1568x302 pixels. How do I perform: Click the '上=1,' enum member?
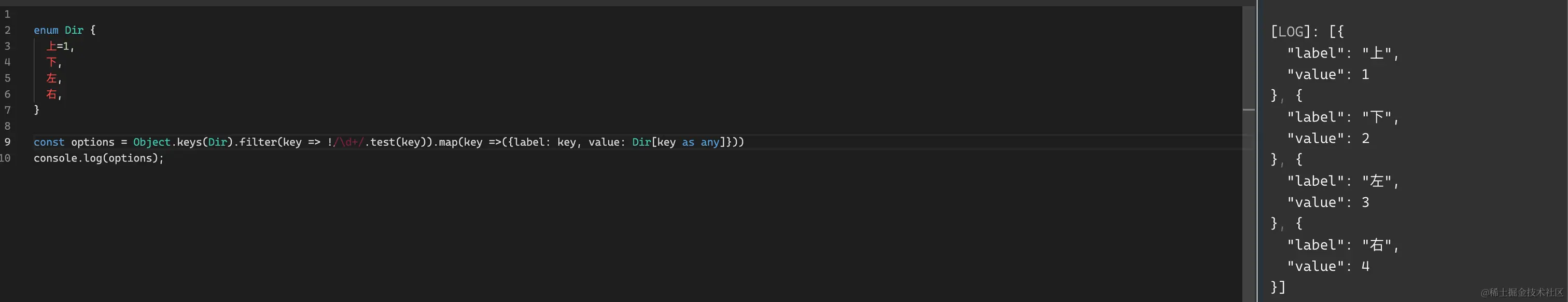tap(60, 46)
